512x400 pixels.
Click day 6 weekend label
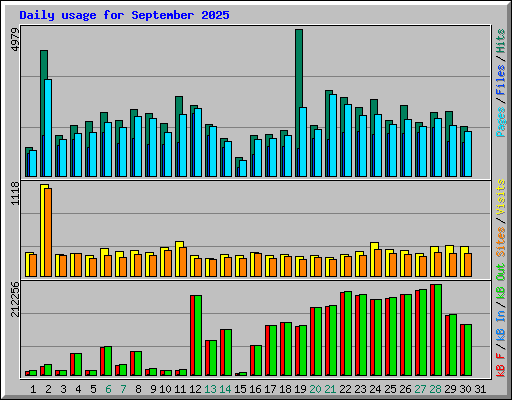point(108,389)
